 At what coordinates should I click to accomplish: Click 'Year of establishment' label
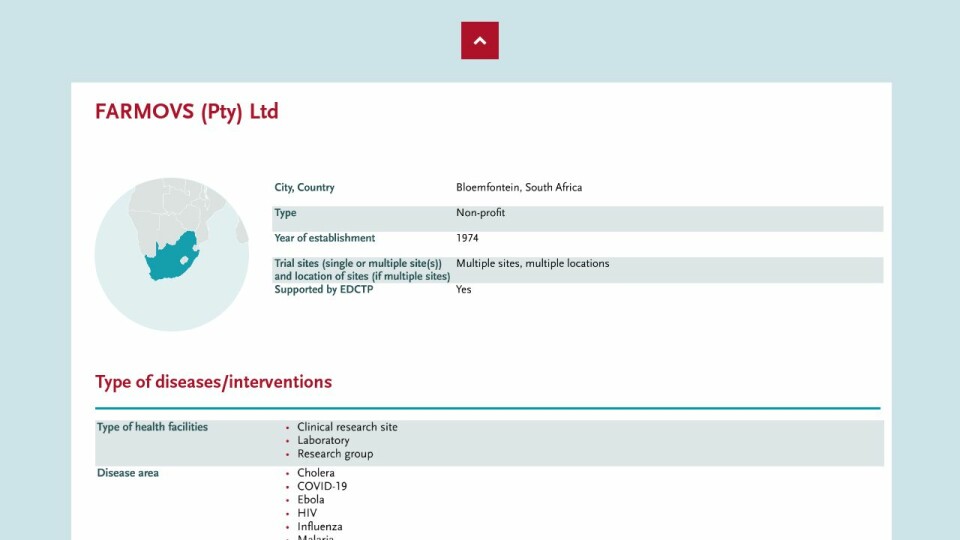324,238
